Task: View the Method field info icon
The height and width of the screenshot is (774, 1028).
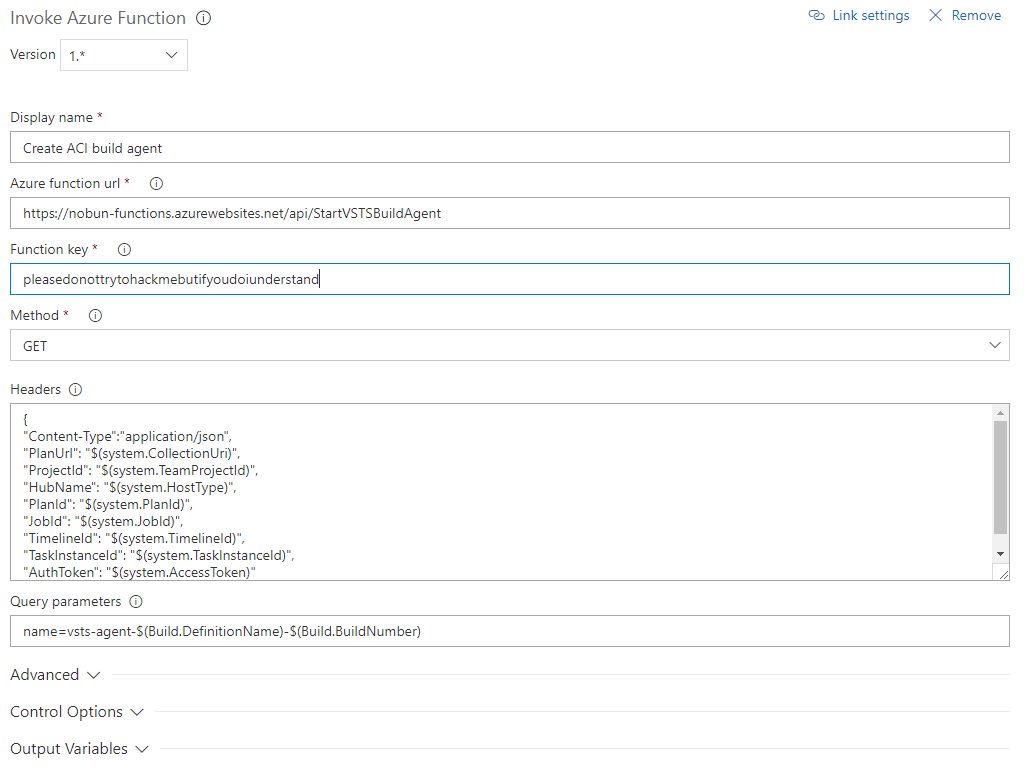Action: pyautogui.click(x=94, y=315)
